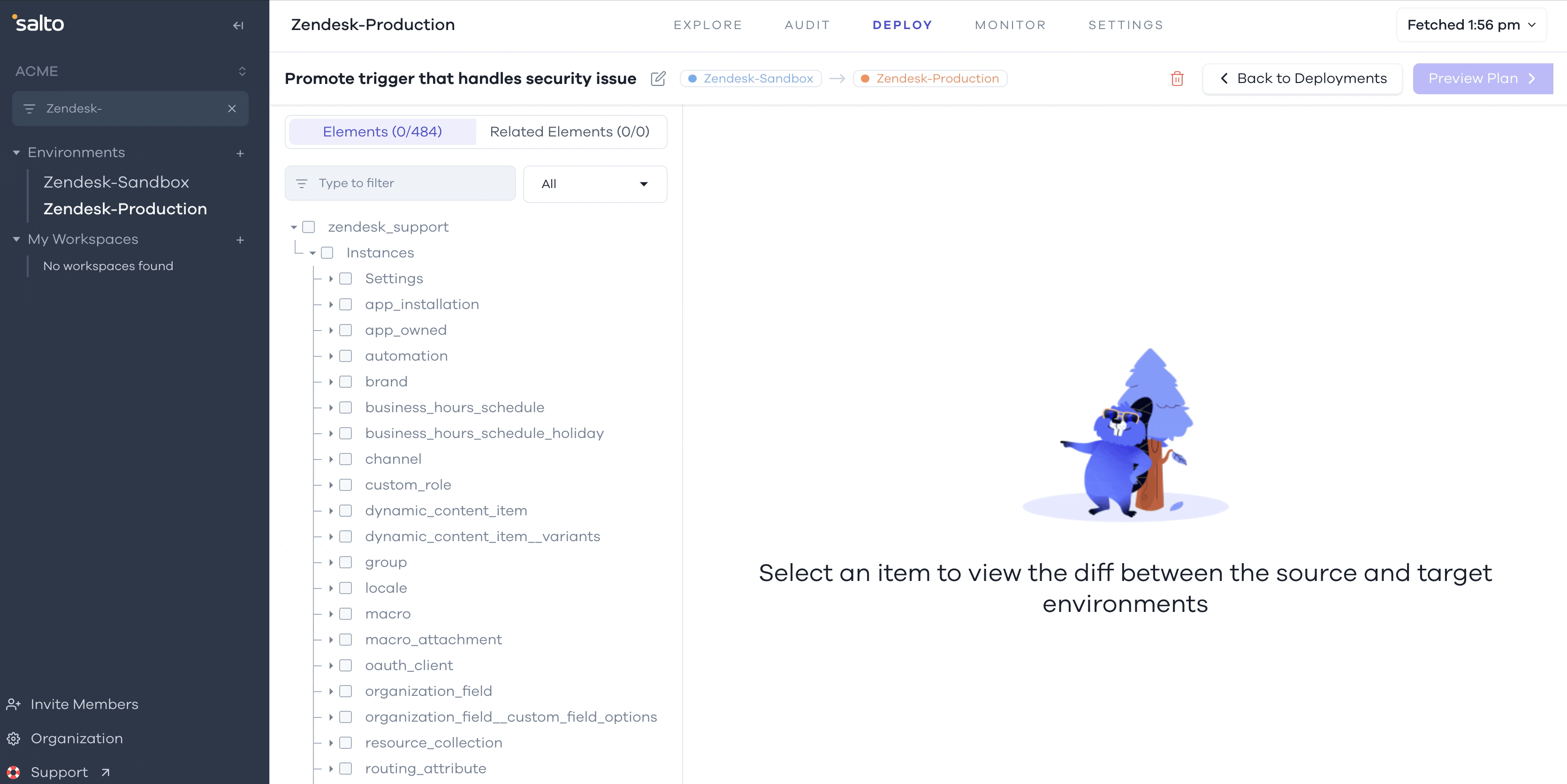This screenshot has height=784, width=1567.
Task: Collapse the sidebar with arrow icon
Action: (238, 25)
